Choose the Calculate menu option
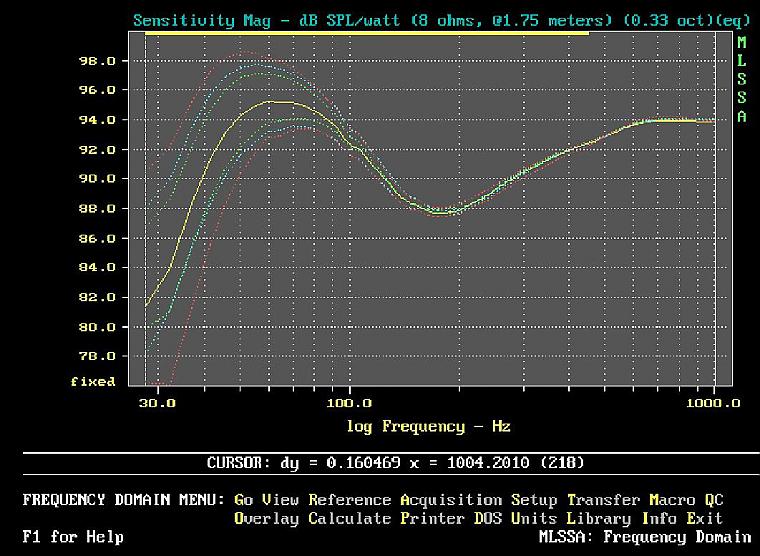This screenshot has height=556, width=760. [350, 519]
